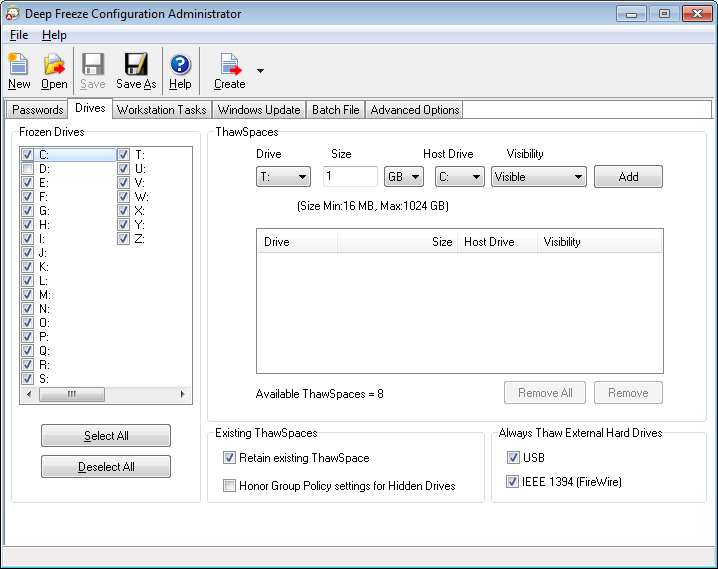The image size is (718, 569).
Task: Click the frozen drives scrollbar right arrow
Action: (183, 394)
